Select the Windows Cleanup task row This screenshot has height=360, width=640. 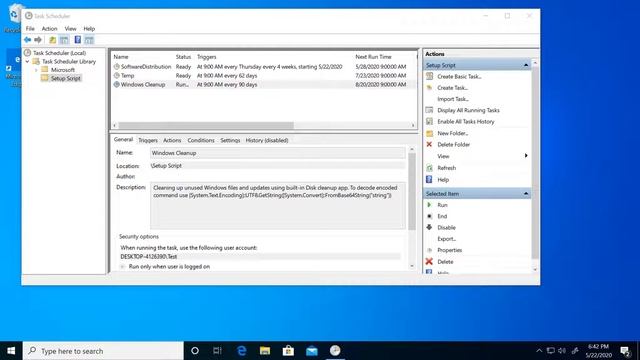tap(263, 84)
